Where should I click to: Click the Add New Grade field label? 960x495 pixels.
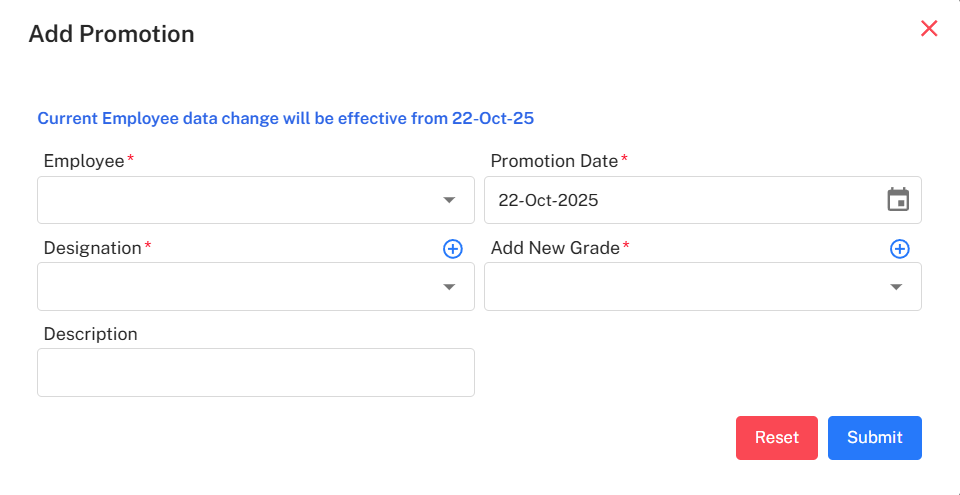pyautogui.click(x=555, y=248)
